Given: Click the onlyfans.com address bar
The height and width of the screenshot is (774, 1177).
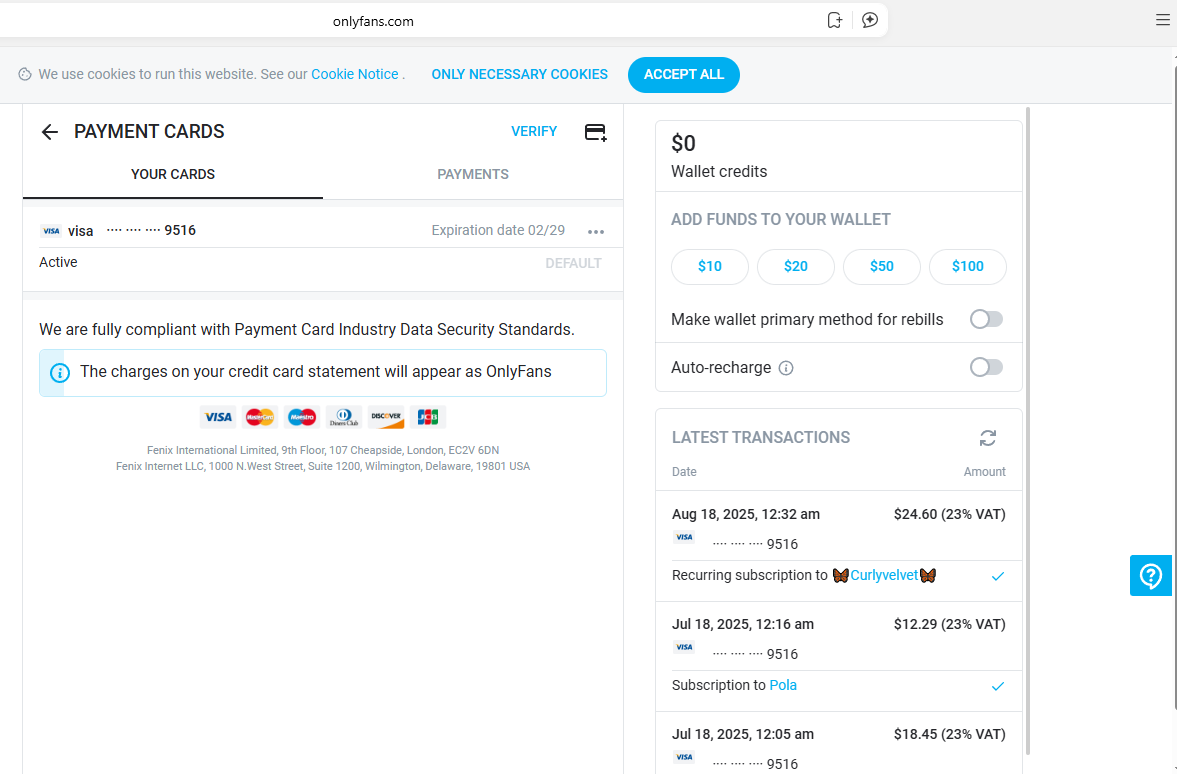Looking at the screenshot, I should (x=373, y=21).
